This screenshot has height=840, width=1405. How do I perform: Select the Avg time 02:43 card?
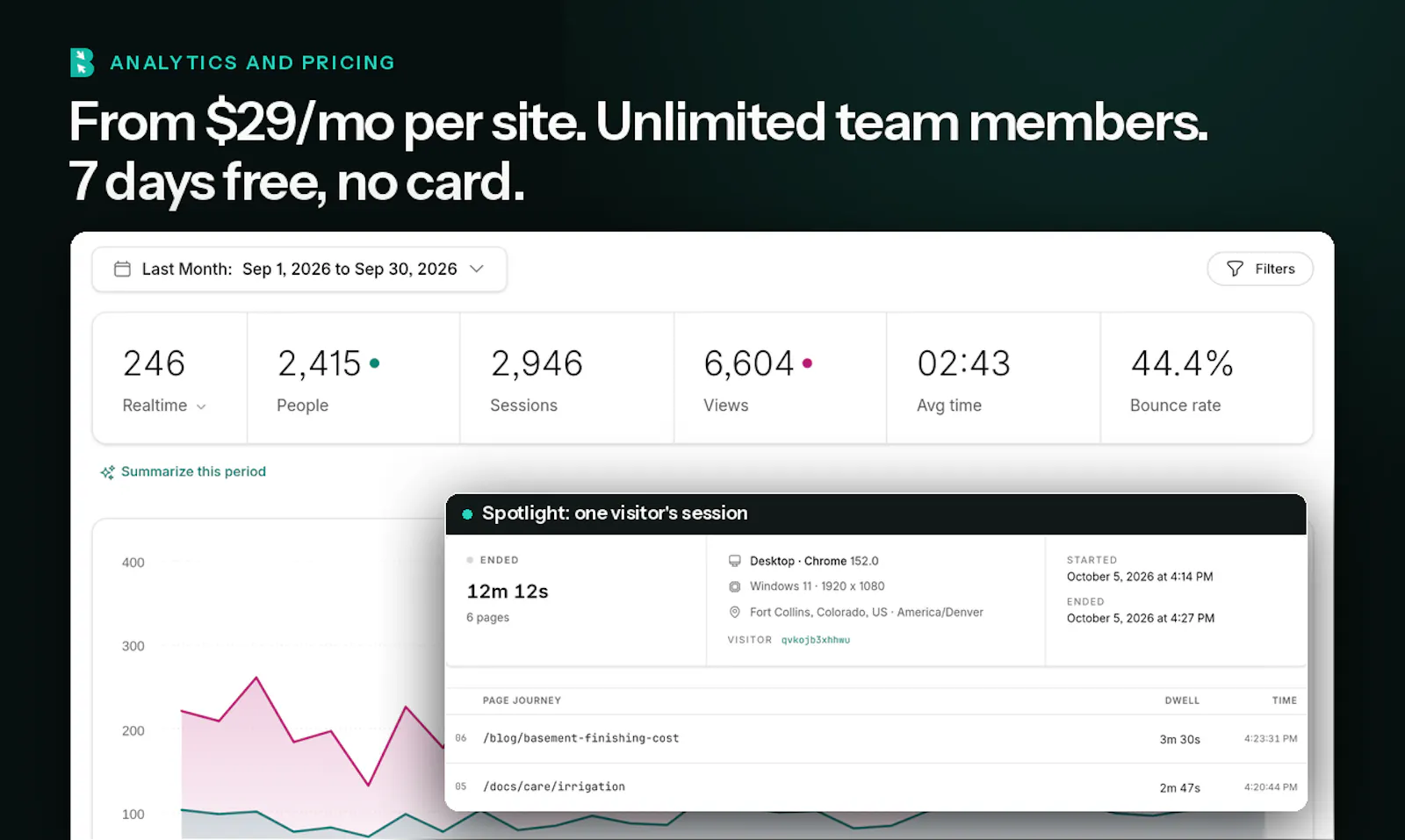[x=993, y=378]
